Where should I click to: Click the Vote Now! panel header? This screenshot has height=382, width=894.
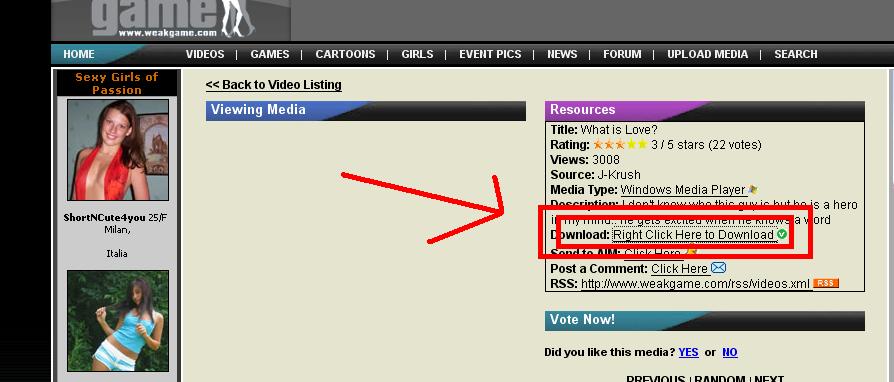tap(705, 320)
